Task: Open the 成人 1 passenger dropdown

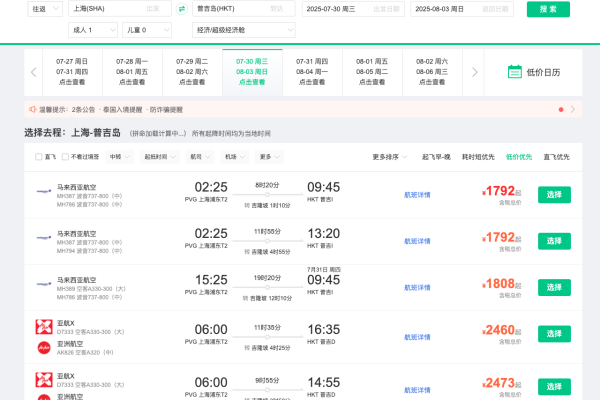Action: coord(93,30)
